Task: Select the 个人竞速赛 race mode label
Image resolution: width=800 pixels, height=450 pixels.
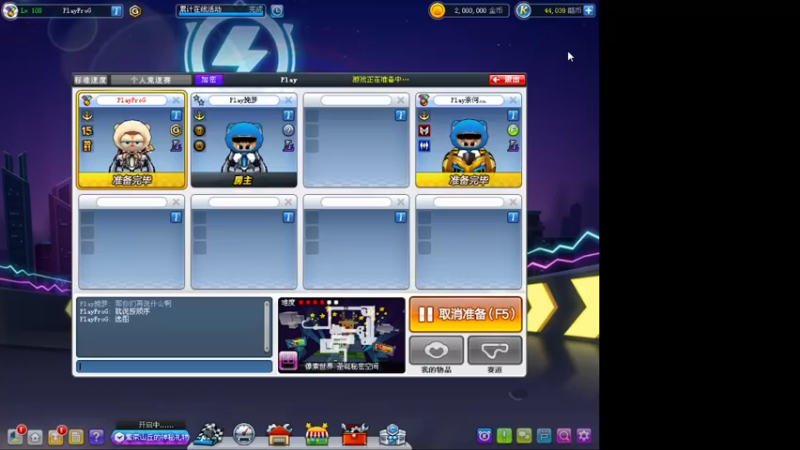Action: pyautogui.click(x=151, y=80)
